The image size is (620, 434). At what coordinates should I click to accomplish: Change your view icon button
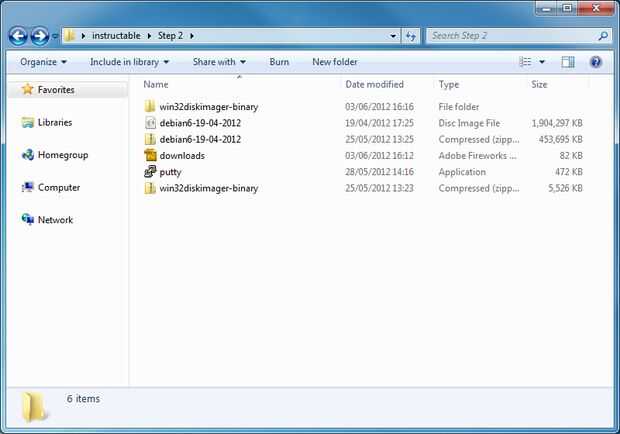(x=525, y=62)
